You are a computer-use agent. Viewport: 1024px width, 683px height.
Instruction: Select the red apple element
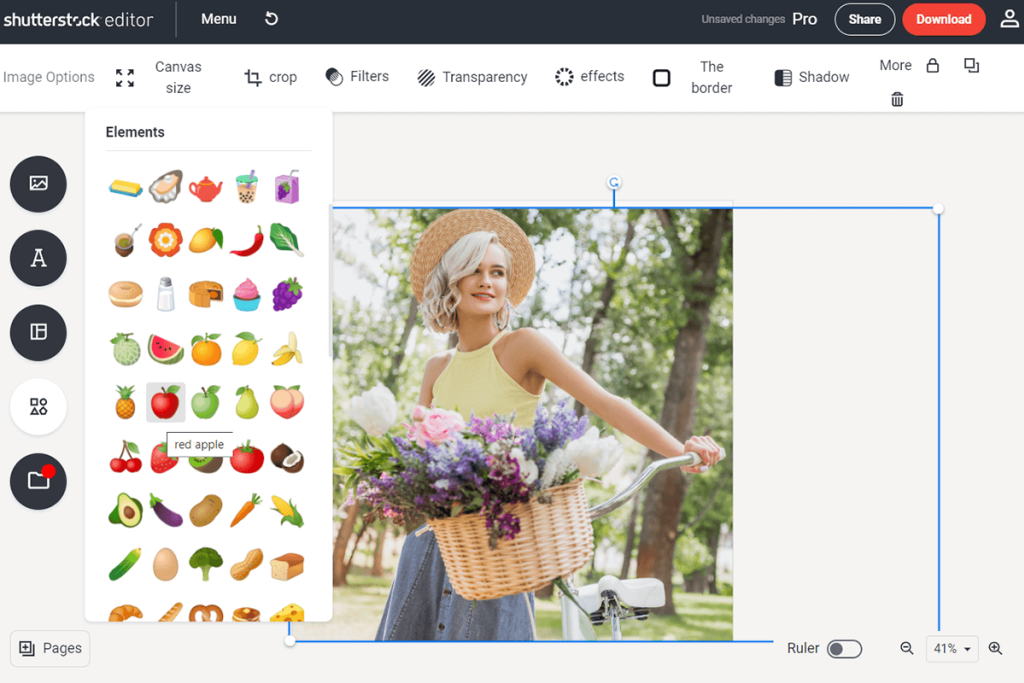165,402
